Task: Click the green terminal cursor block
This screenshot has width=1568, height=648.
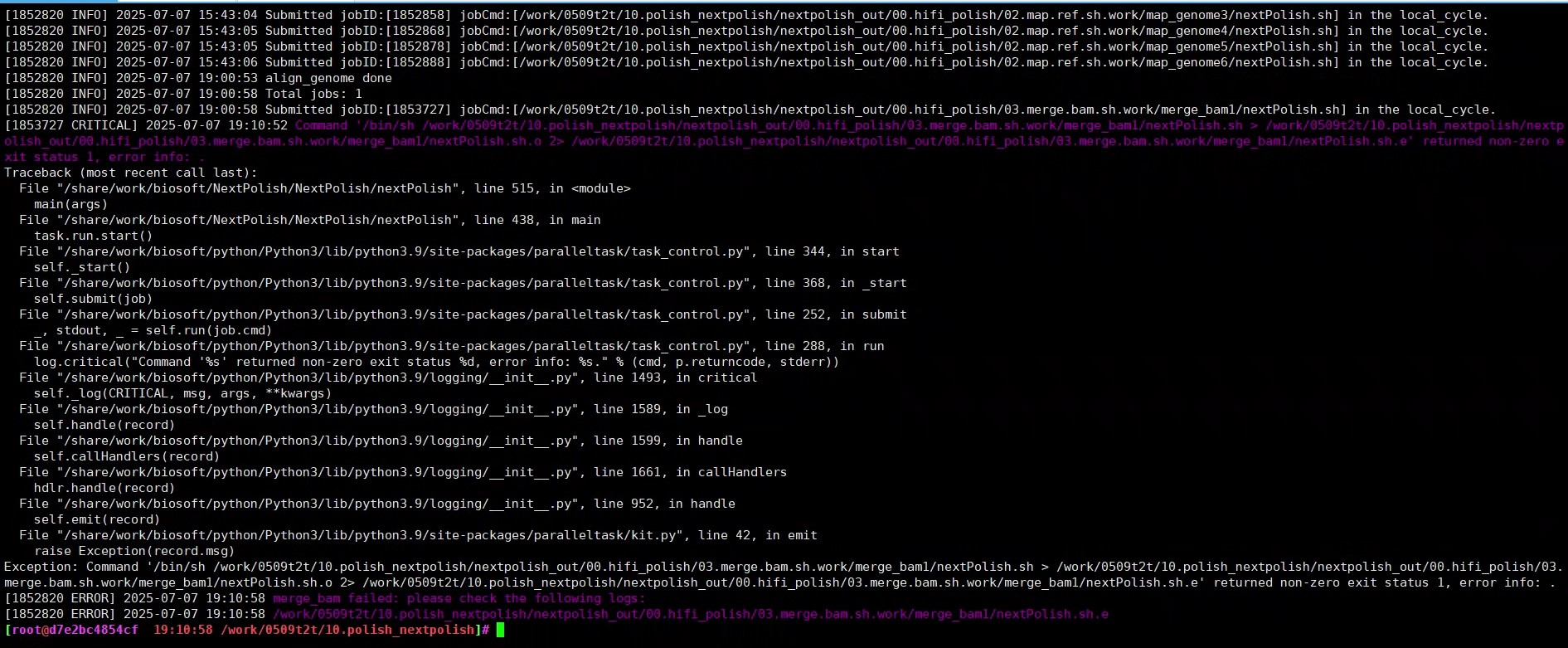Action: [500, 630]
